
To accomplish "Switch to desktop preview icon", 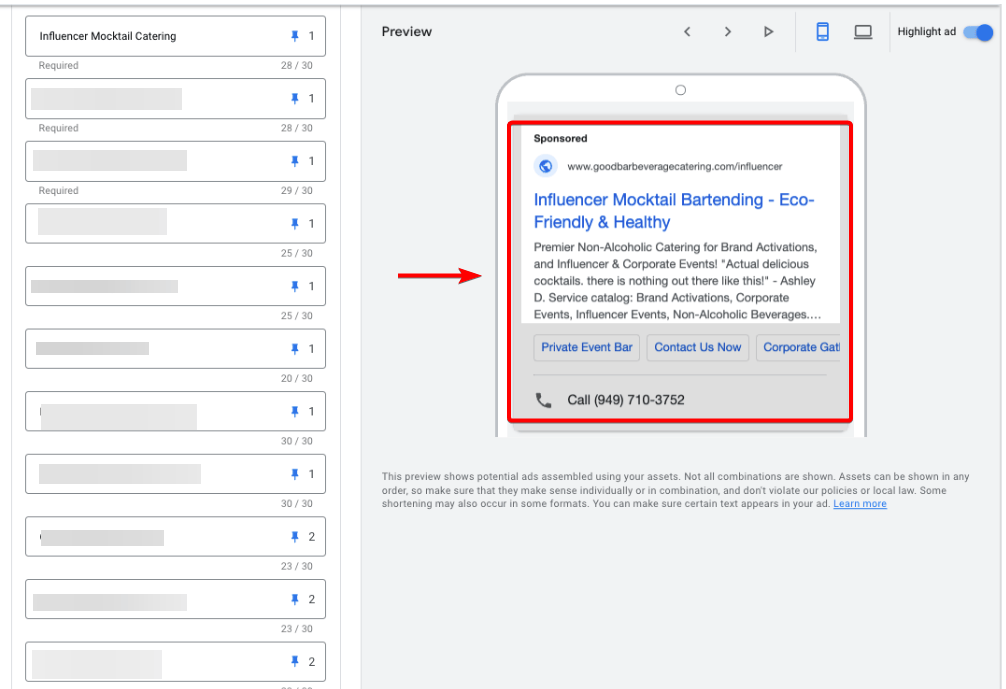I will [x=863, y=32].
